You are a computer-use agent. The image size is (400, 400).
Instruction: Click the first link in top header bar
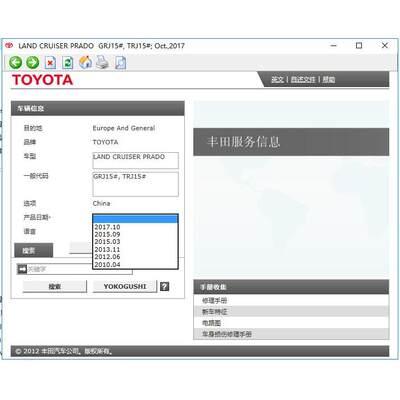click(x=277, y=79)
